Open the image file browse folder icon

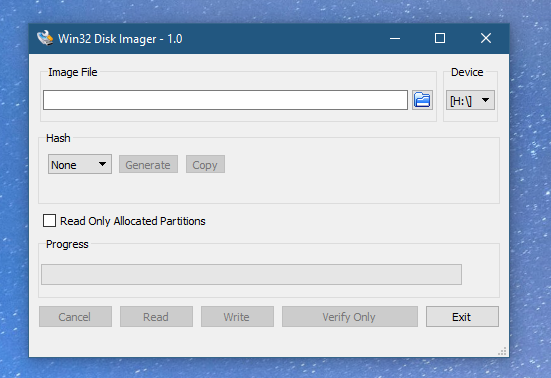pos(422,100)
